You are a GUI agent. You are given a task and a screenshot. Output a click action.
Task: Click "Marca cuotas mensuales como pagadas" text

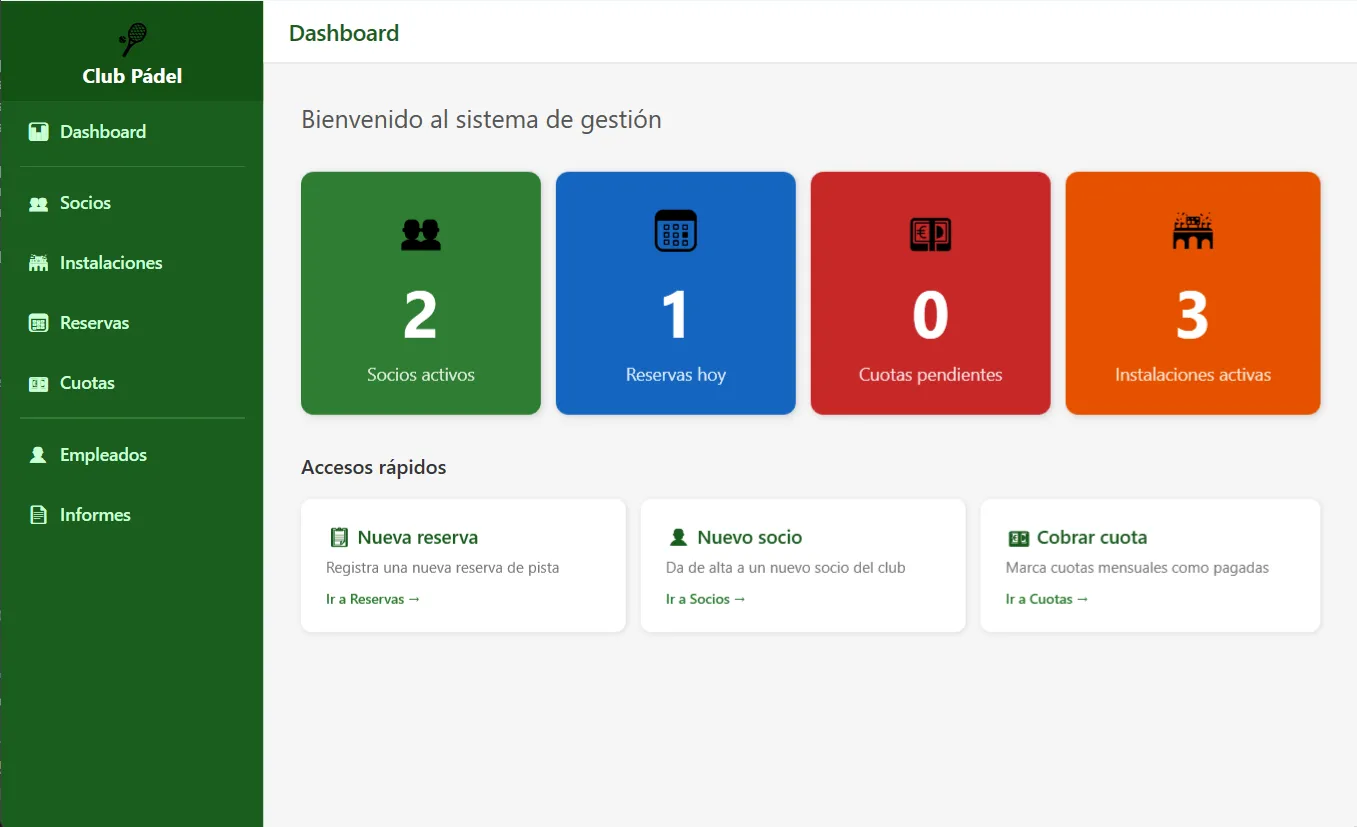point(1138,568)
